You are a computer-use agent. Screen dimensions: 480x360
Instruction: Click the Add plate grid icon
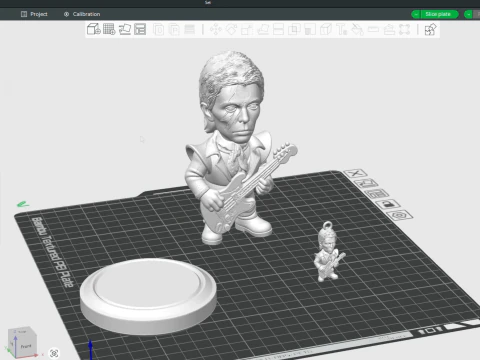(109, 29)
